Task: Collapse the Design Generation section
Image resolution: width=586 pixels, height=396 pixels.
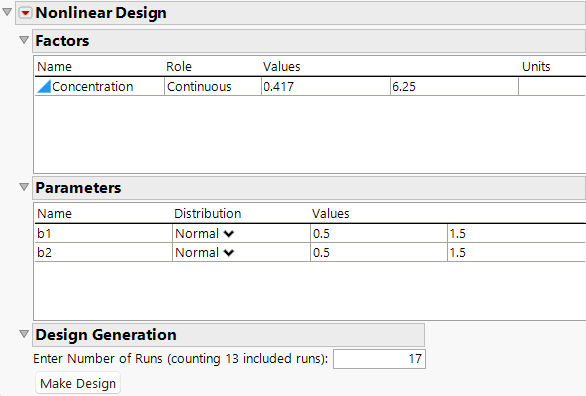Action: 24,334
